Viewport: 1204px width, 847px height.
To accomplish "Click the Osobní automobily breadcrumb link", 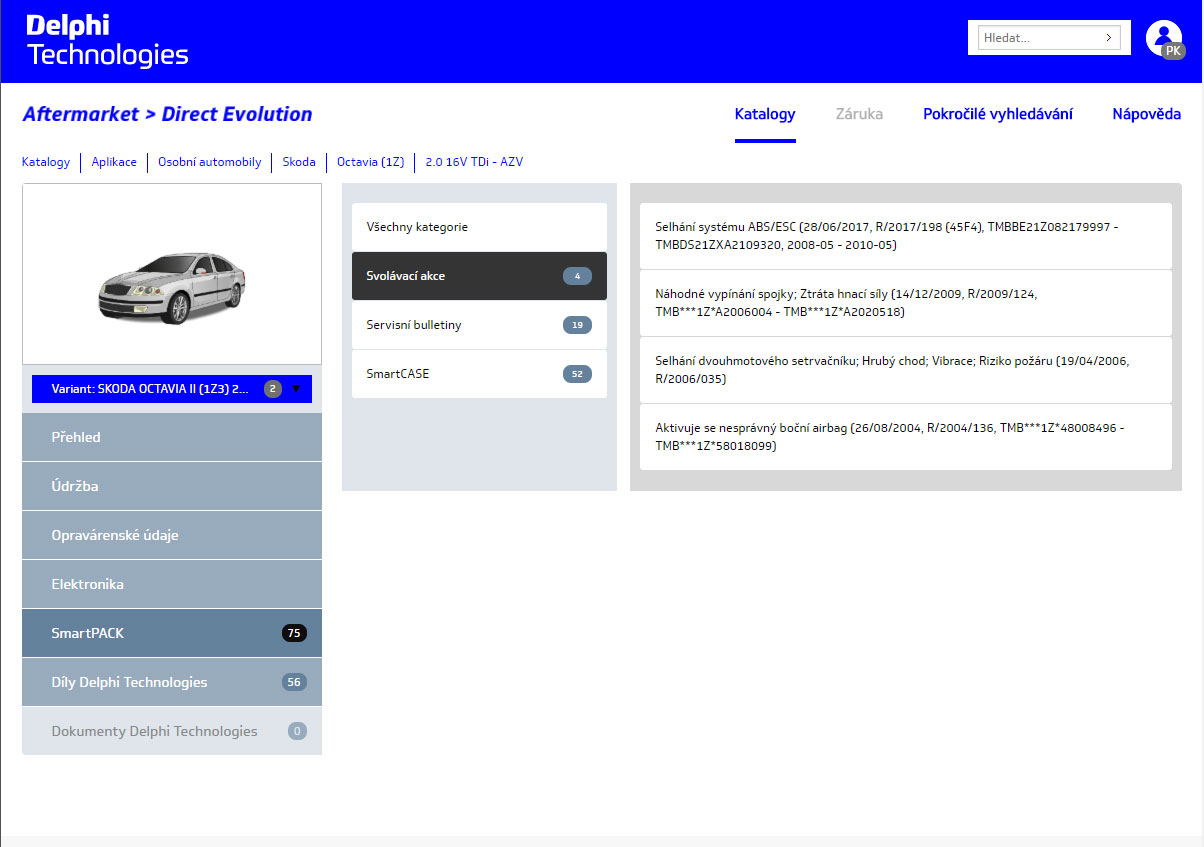I will pos(210,162).
